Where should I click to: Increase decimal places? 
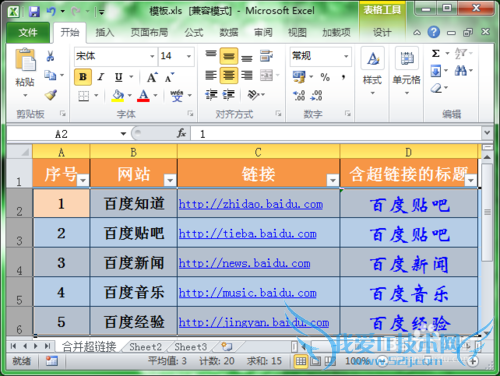(x=299, y=95)
